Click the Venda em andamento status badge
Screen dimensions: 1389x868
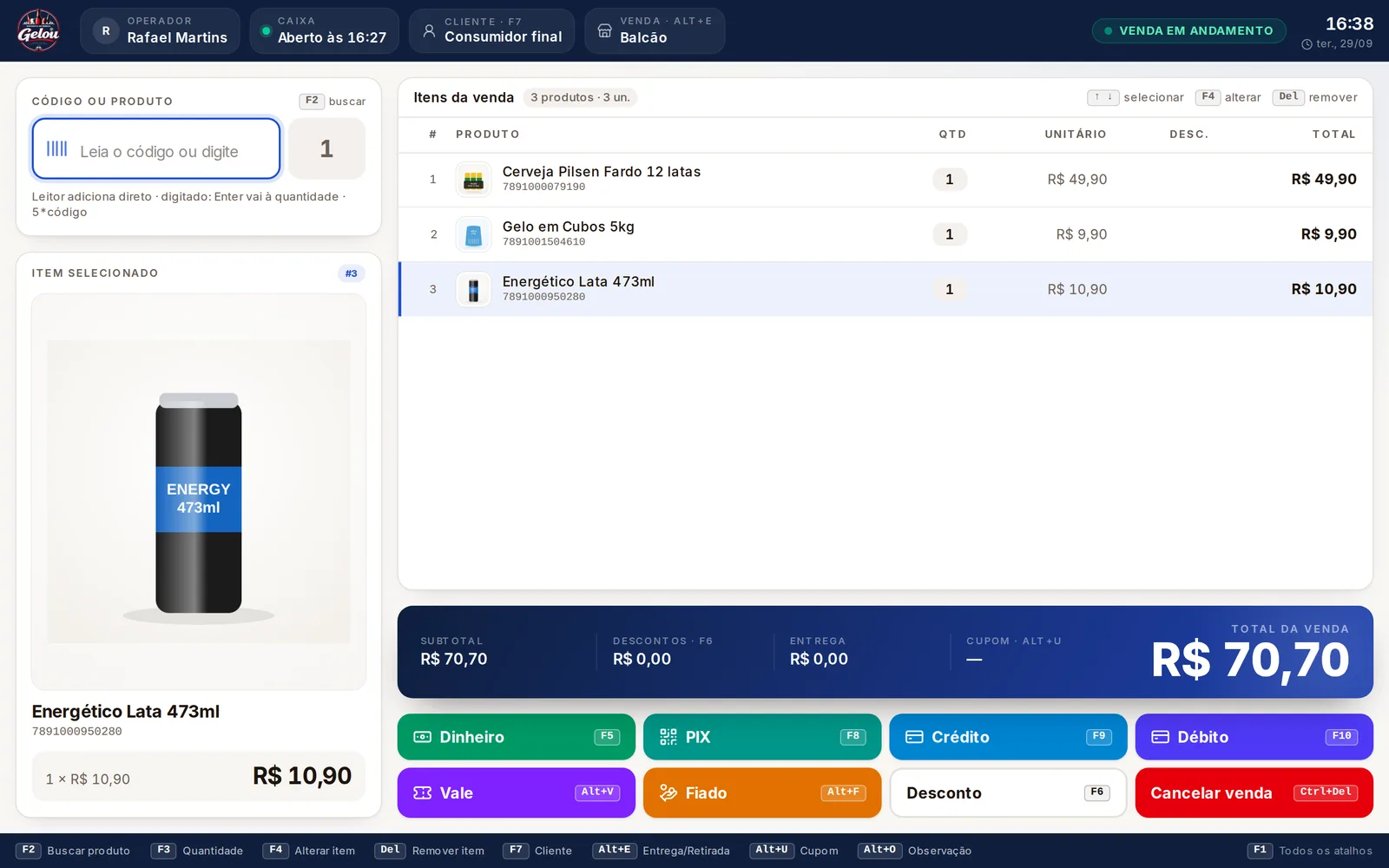tap(1188, 30)
